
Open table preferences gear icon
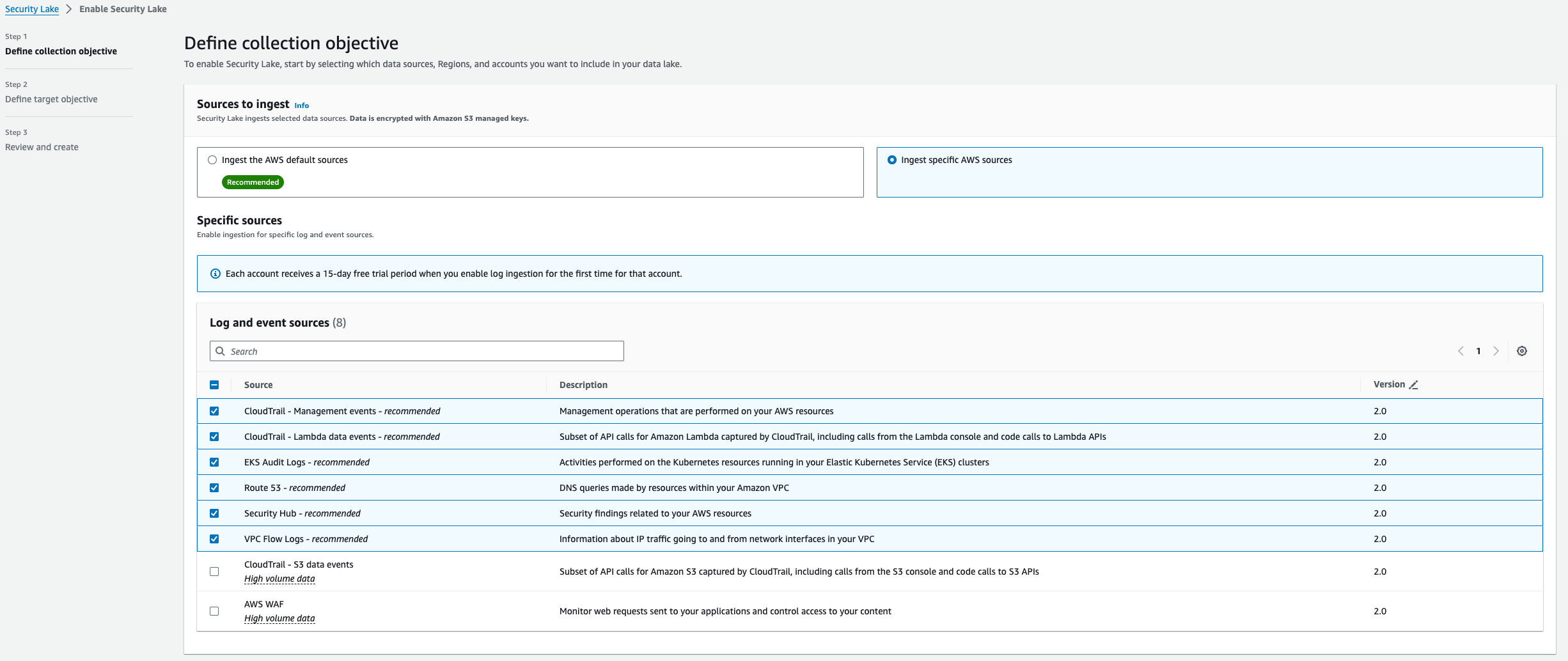tap(1522, 351)
